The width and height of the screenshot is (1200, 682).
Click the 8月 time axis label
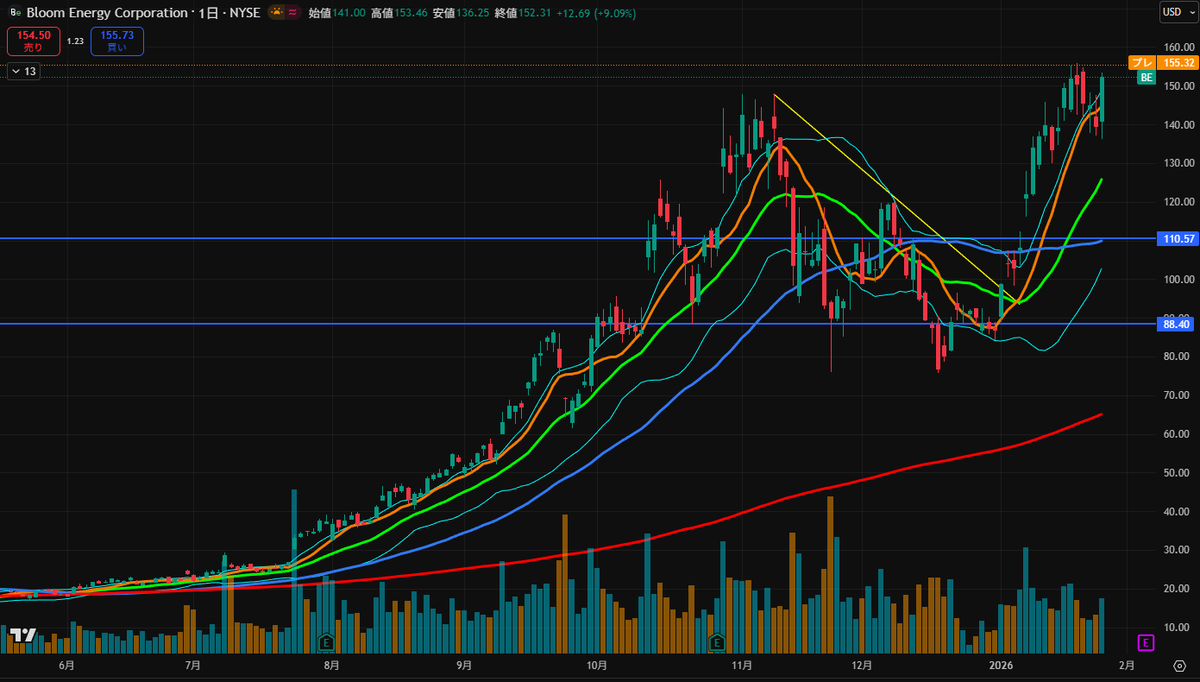click(x=331, y=664)
